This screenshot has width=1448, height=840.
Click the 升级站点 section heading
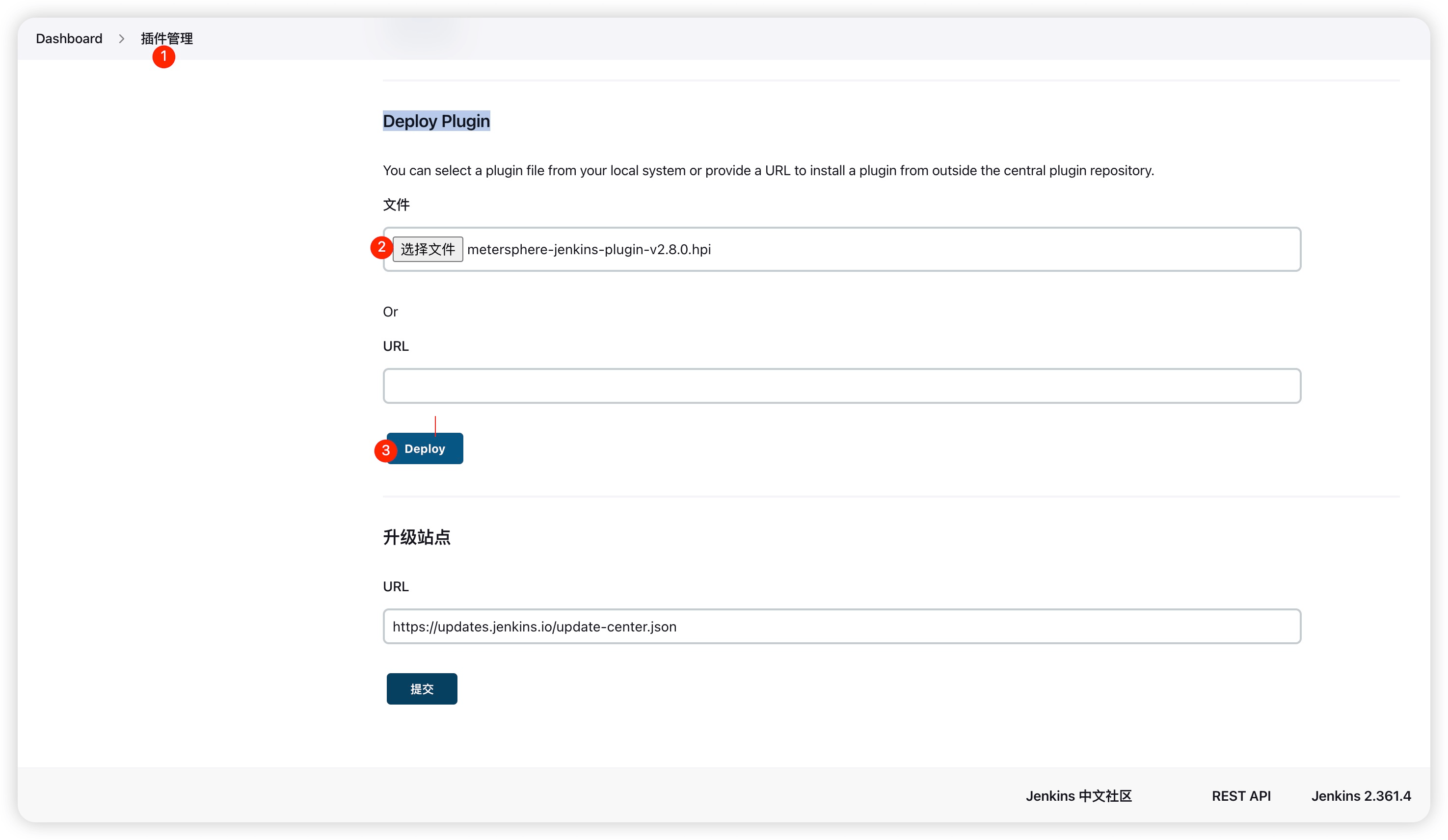[x=417, y=537]
